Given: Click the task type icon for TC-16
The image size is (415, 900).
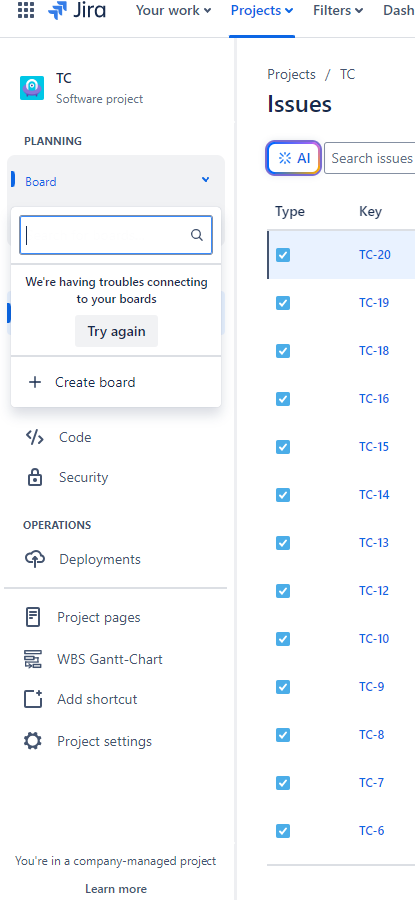Looking at the screenshot, I should 283,399.
